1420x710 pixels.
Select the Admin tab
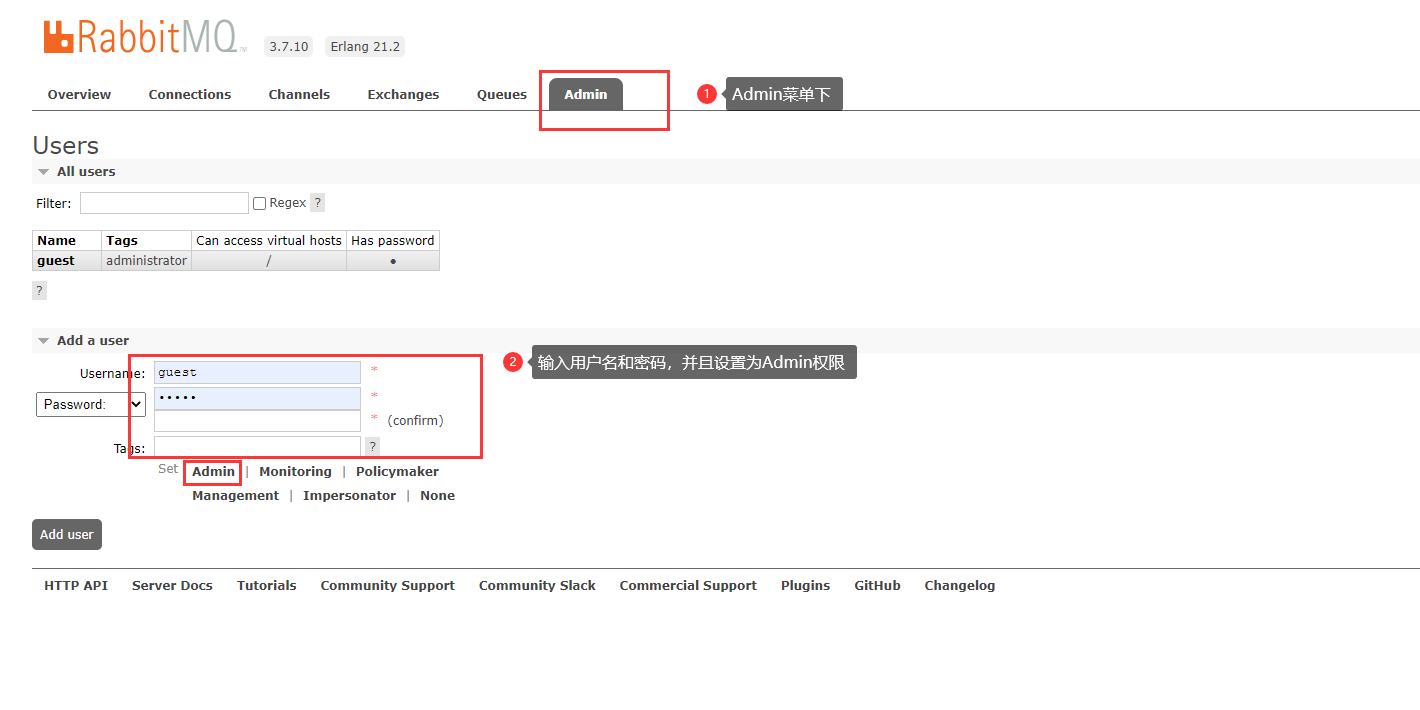(x=585, y=95)
